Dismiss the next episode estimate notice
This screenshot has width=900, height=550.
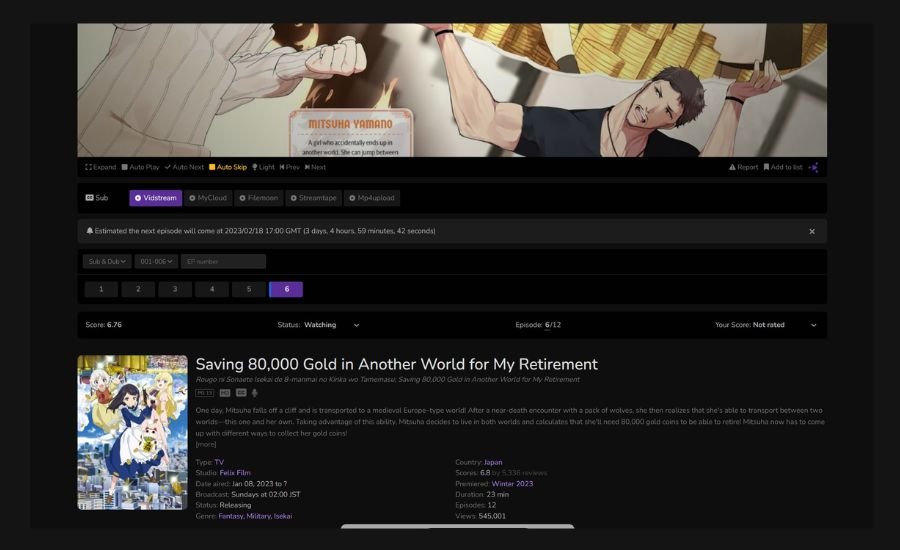tap(812, 231)
